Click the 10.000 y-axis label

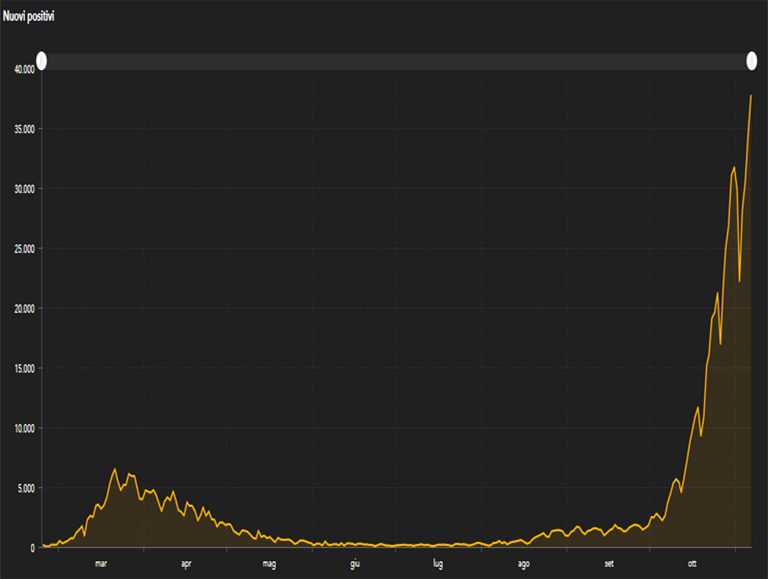[24, 429]
